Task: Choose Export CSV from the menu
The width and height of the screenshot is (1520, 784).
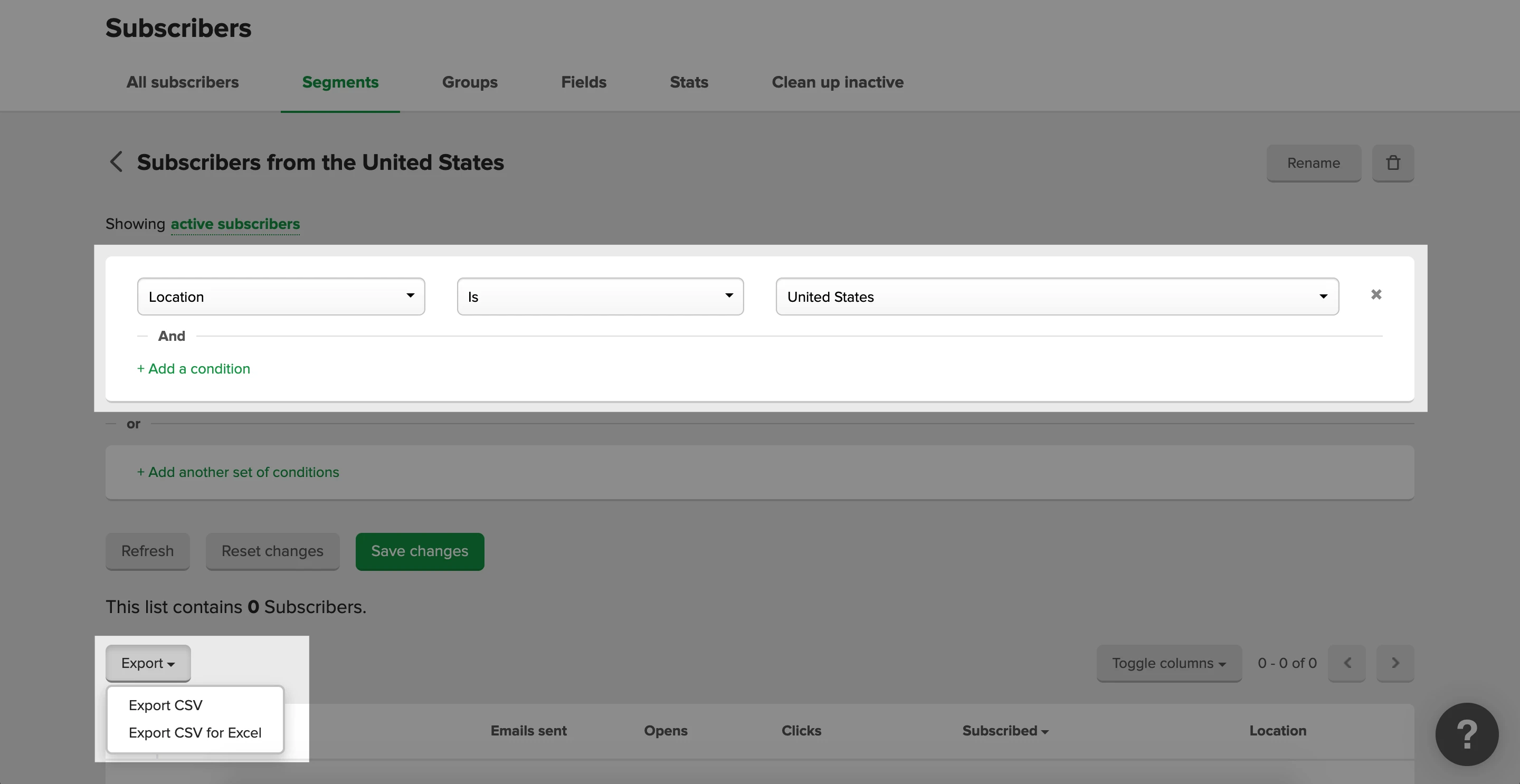Action: tap(165, 705)
